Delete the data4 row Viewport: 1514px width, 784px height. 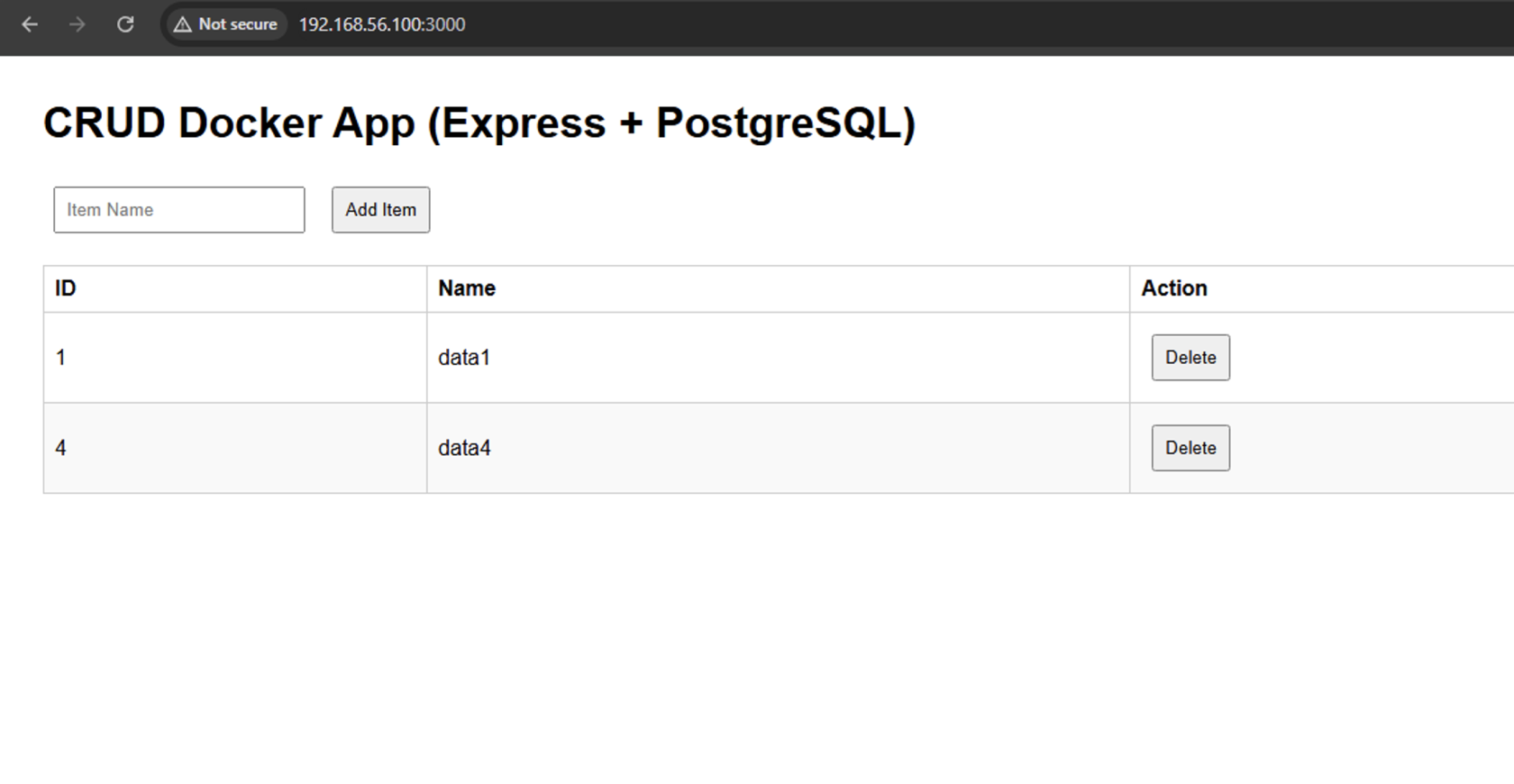click(1190, 448)
